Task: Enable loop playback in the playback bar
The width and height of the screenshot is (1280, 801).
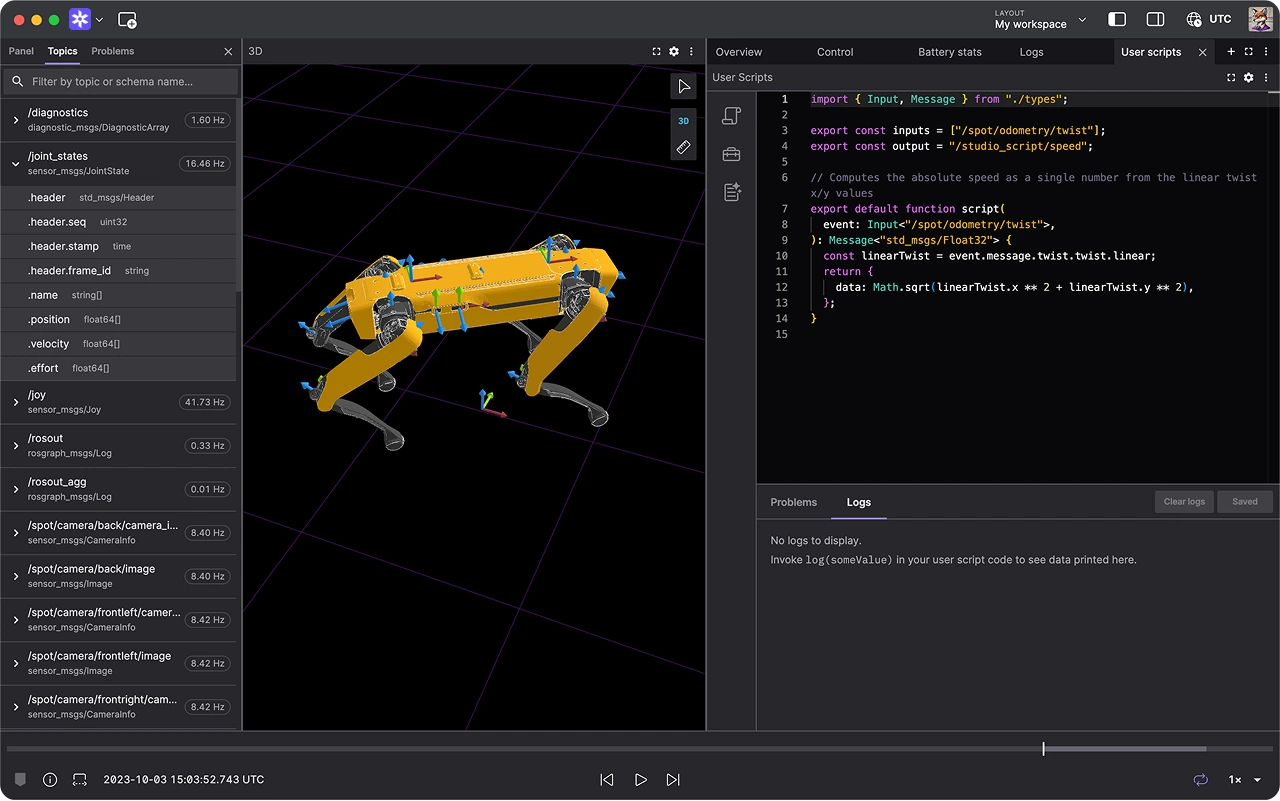Action: coord(1201,780)
